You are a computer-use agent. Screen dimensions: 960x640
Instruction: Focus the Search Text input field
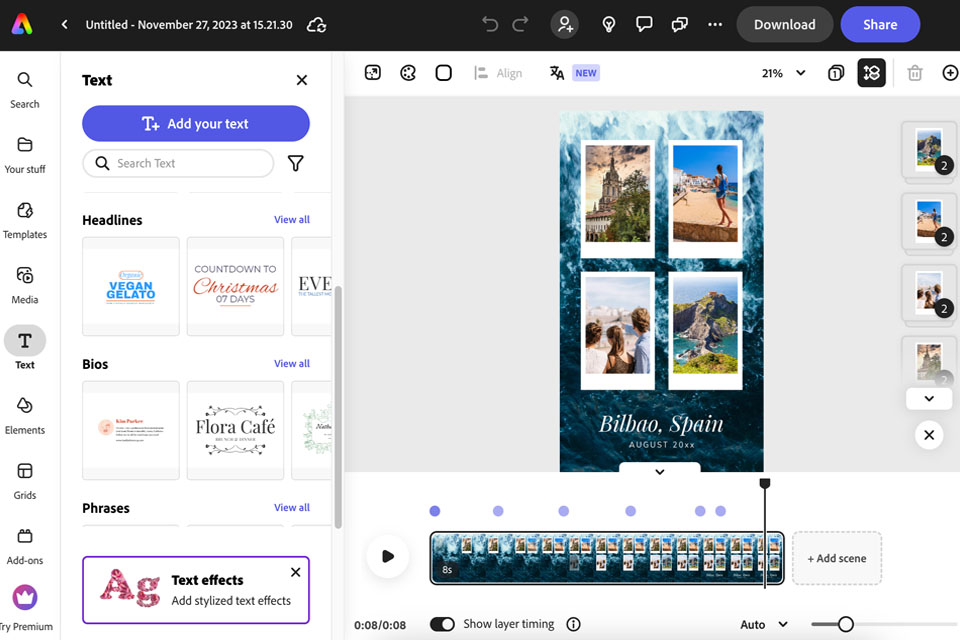click(x=178, y=164)
